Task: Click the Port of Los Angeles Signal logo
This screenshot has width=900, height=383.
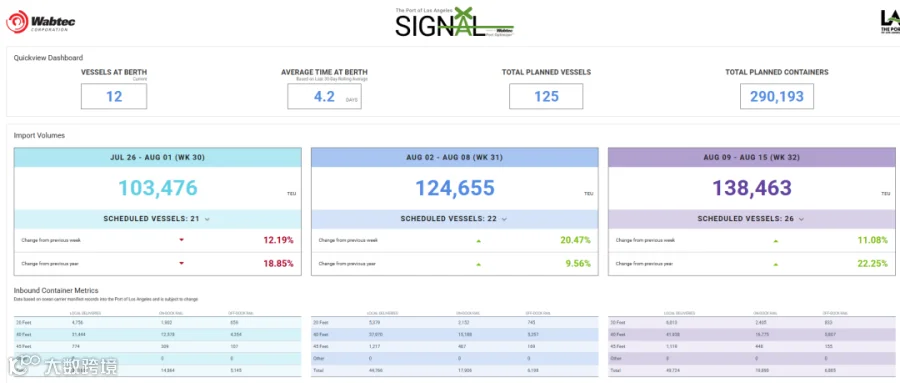Action: [x=454, y=22]
